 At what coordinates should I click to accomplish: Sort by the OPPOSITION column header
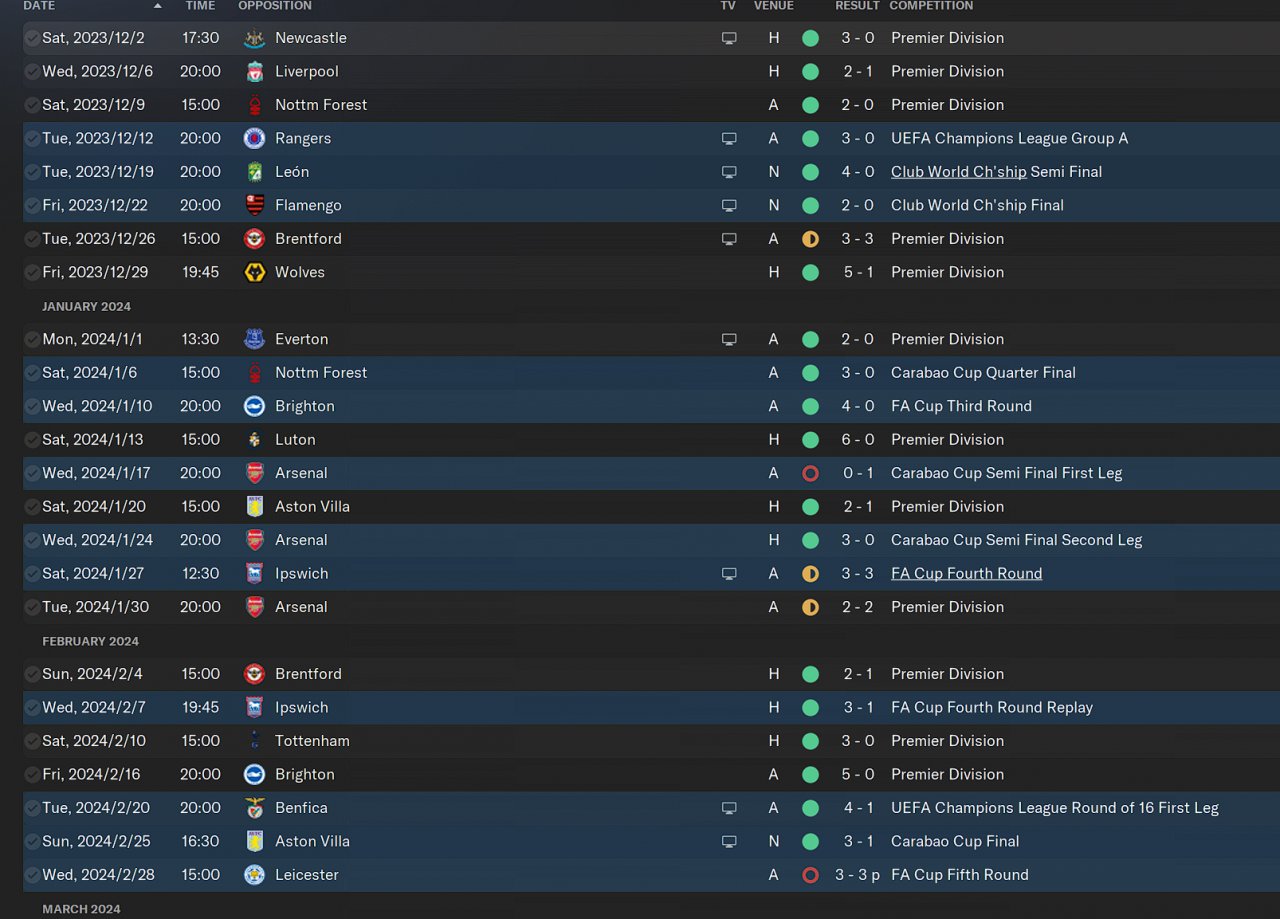[275, 6]
